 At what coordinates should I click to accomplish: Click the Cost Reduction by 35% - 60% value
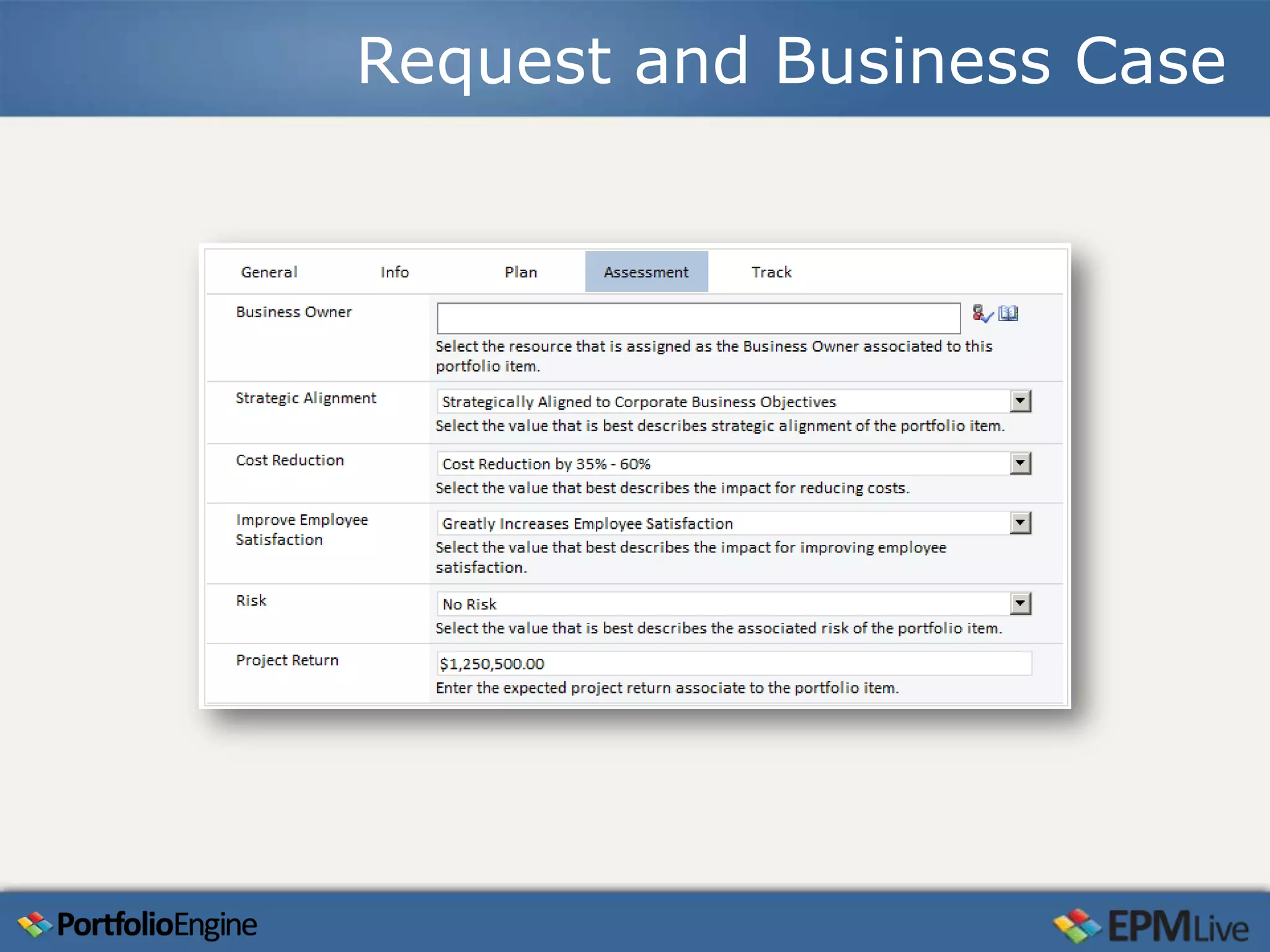[x=546, y=464]
